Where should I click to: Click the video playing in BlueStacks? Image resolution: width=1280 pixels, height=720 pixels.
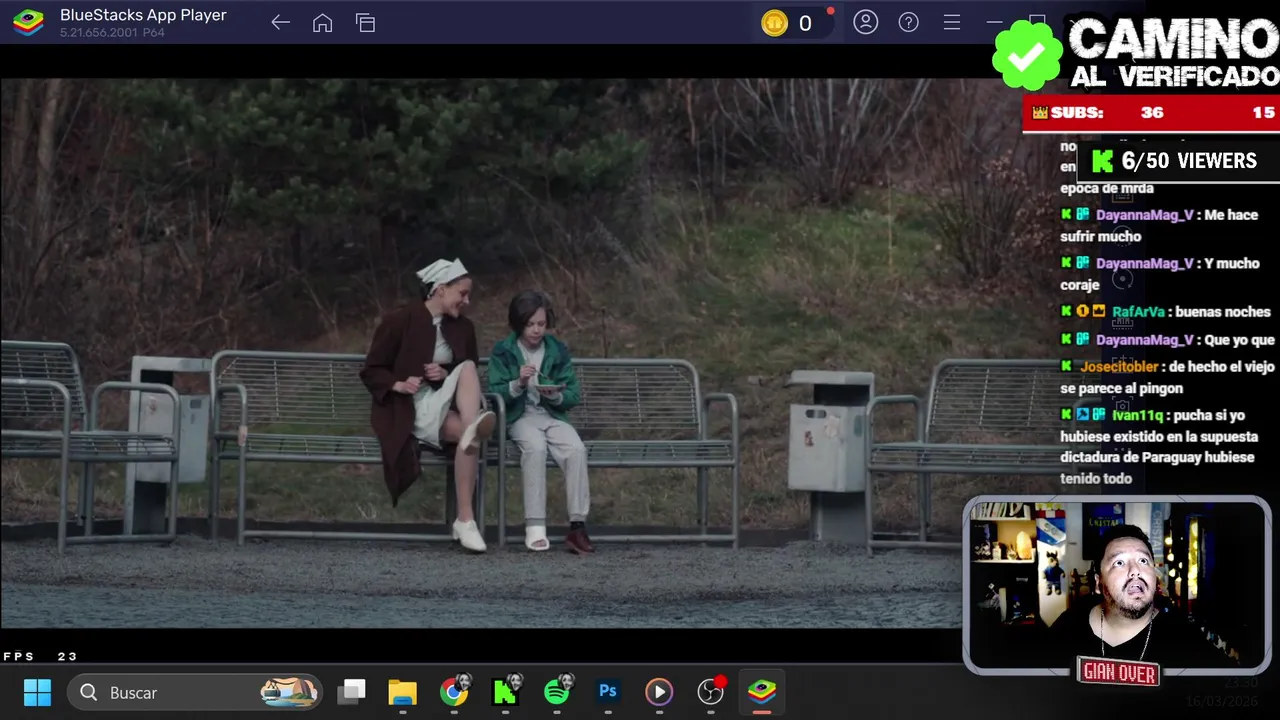480,353
